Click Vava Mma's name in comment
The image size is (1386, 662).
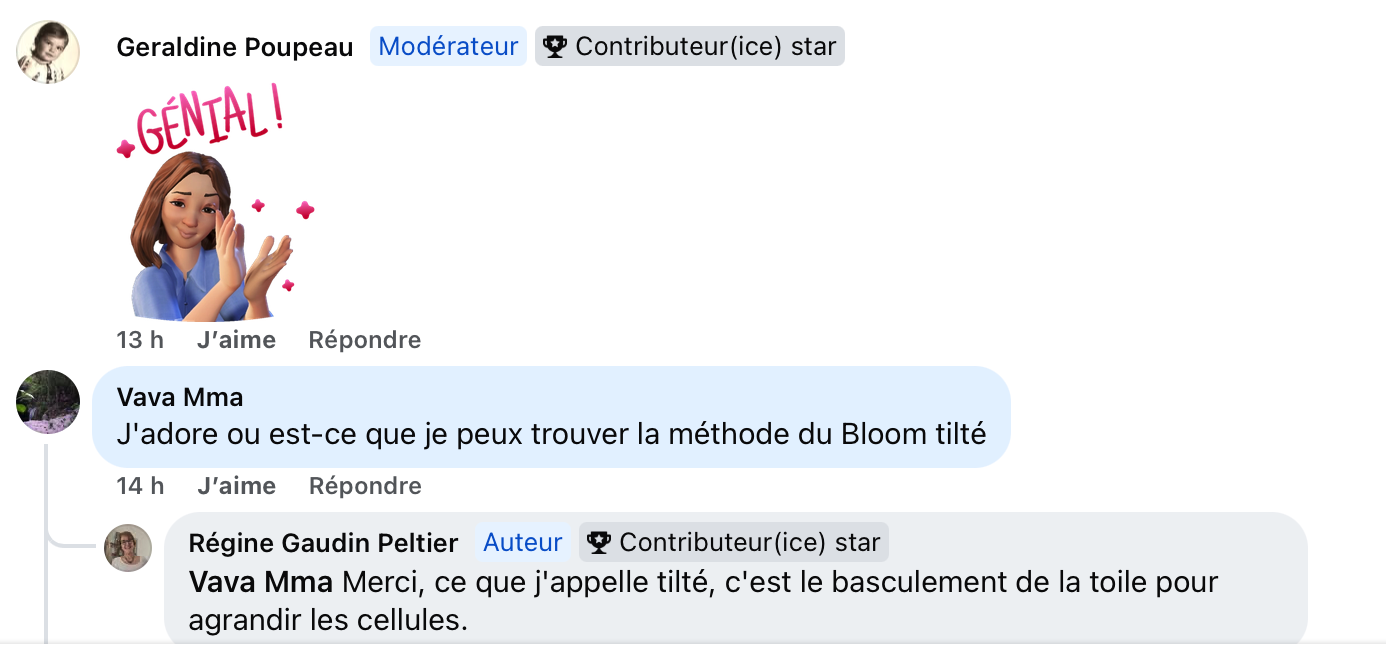click(180, 397)
